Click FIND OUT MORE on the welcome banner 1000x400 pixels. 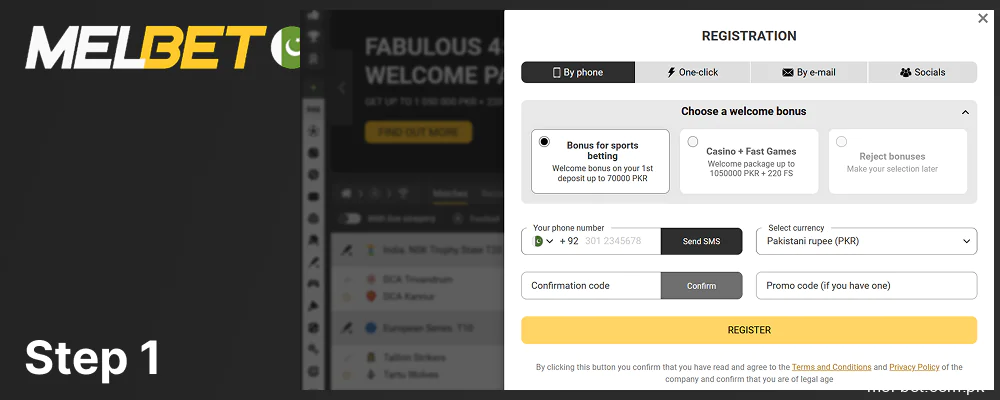pyautogui.click(x=418, y=132)
